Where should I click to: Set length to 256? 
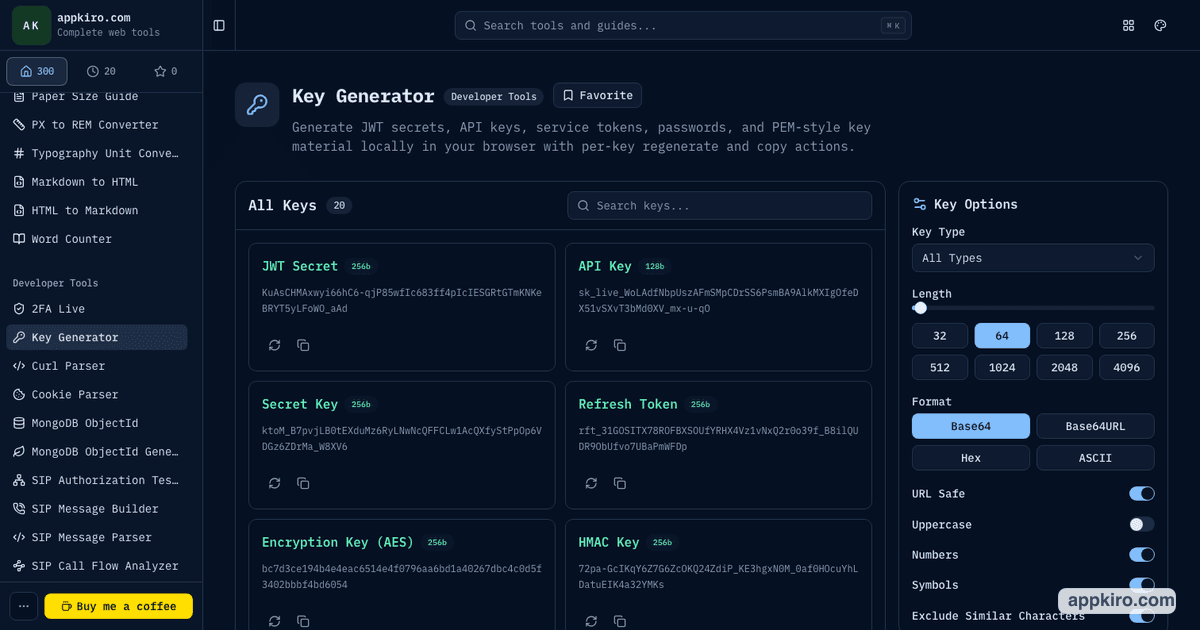1127,336
